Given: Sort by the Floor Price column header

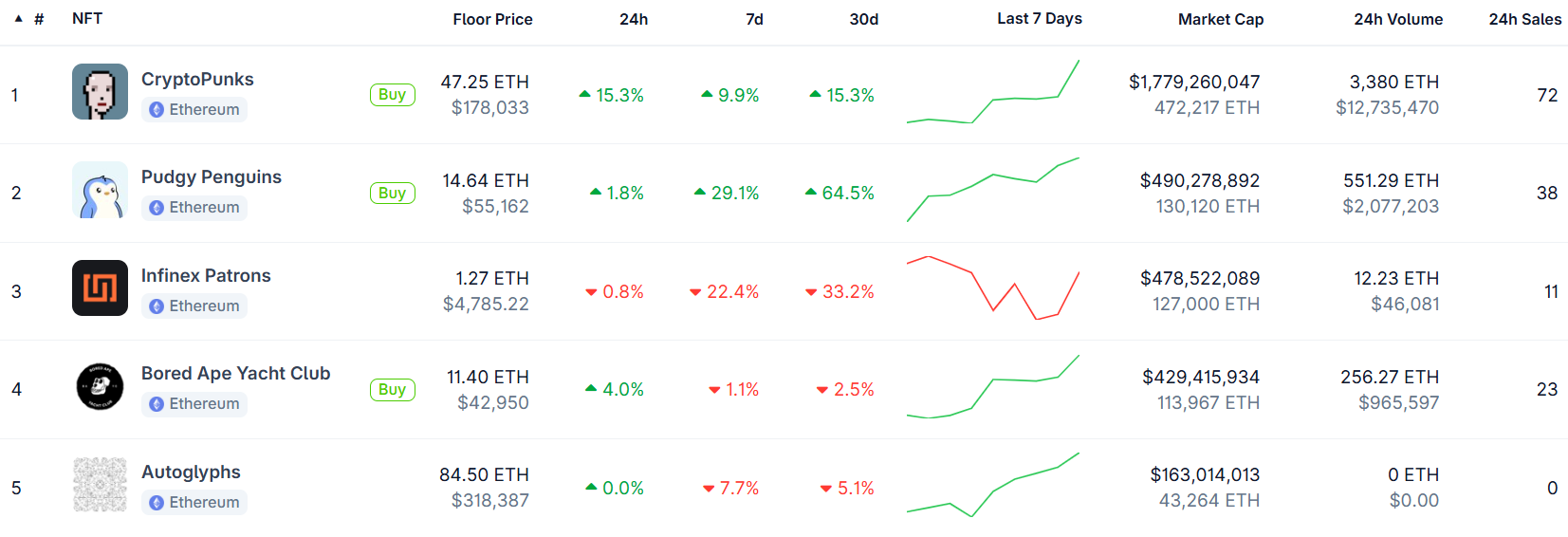Looking at the screenshot, I should tap(492, 19).
